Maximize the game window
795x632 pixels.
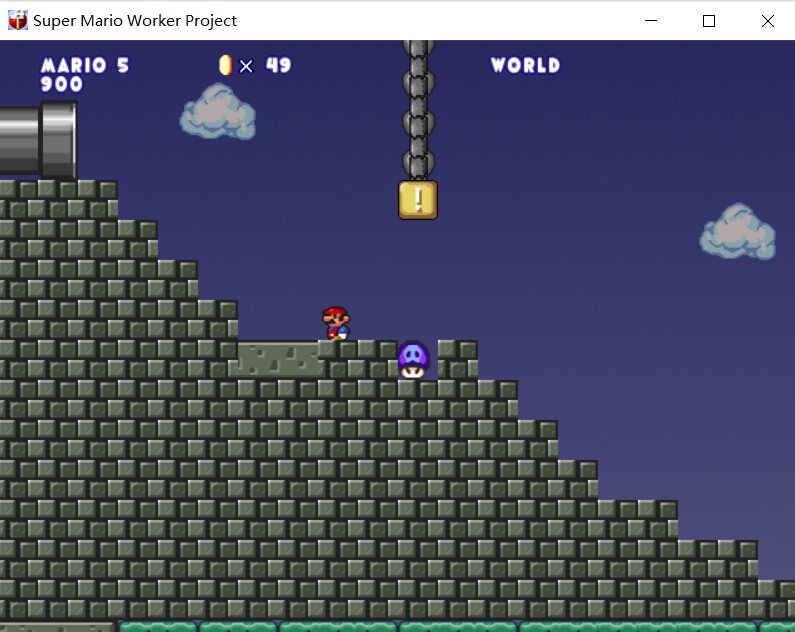[709, 21]
